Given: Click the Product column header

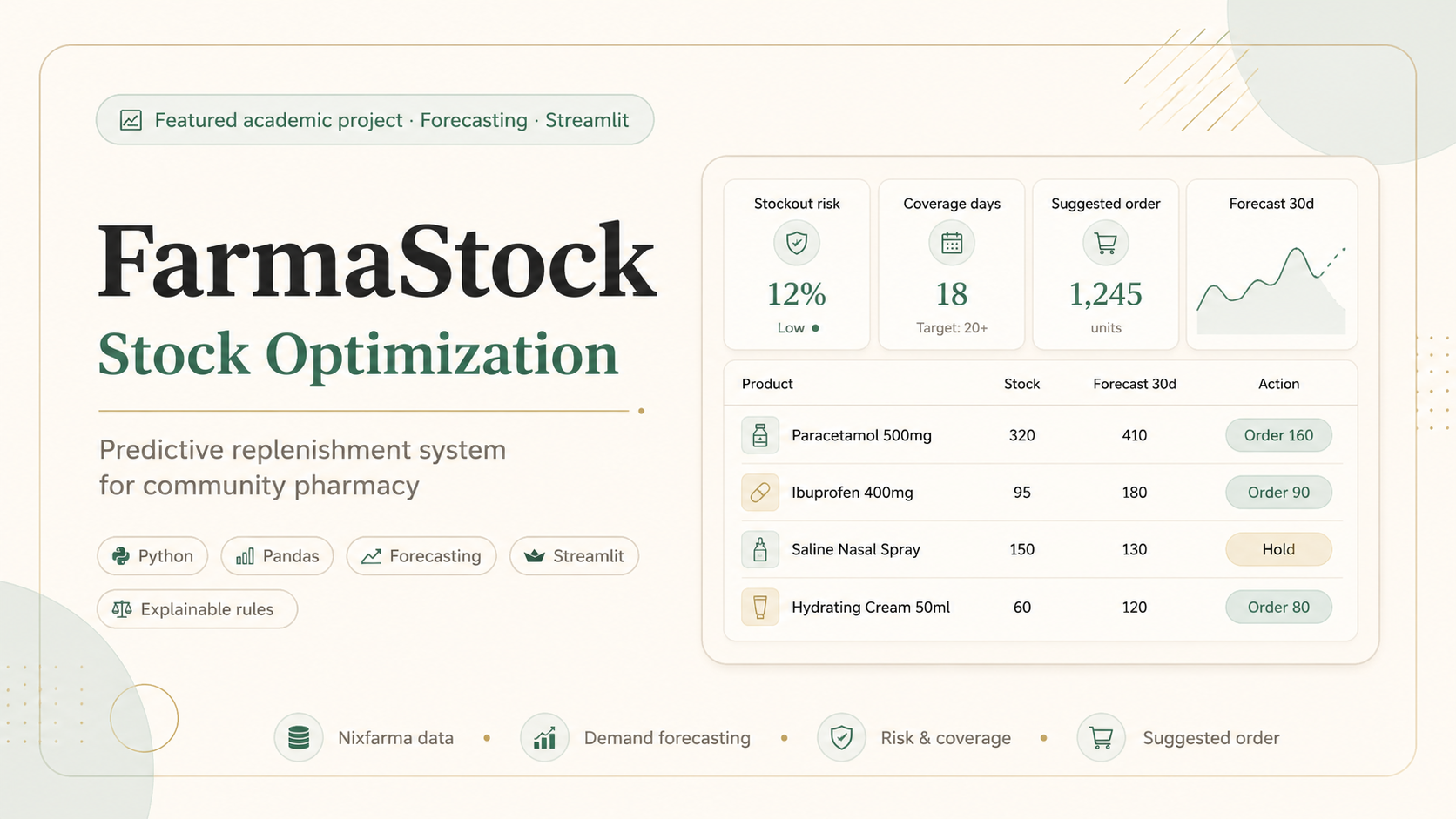Looking at the screenshot, I should click(x=767, y=384).
